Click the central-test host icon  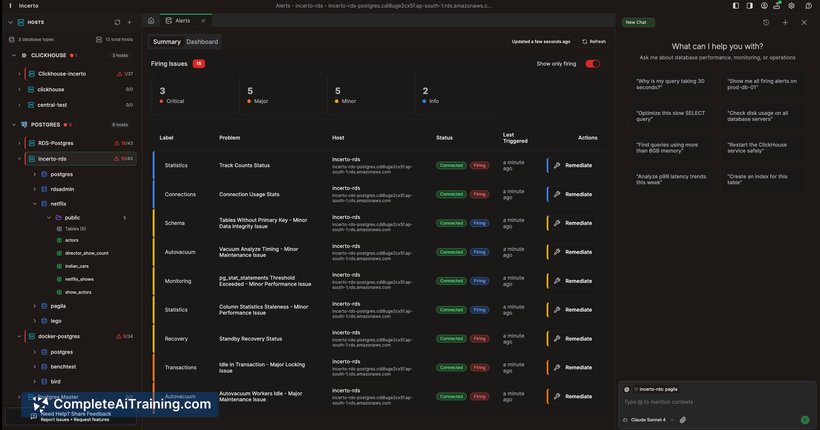[31, 105]
